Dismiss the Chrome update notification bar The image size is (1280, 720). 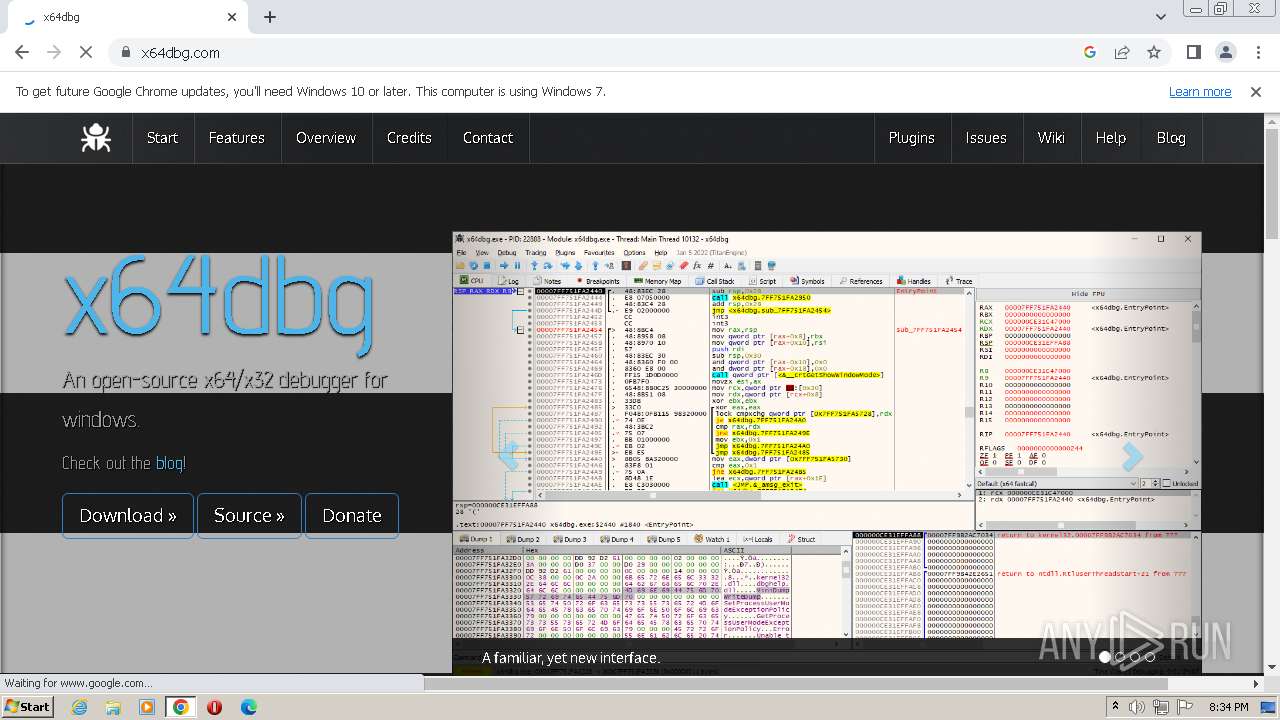1256,91
